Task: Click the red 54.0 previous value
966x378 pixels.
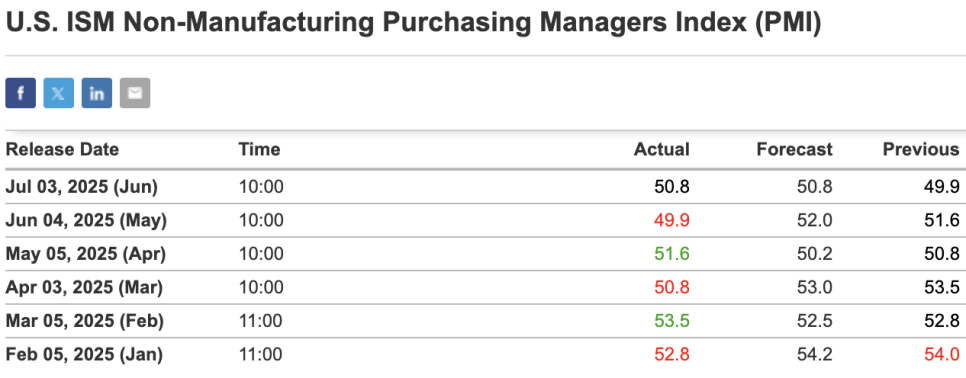Action: point(942,355)
